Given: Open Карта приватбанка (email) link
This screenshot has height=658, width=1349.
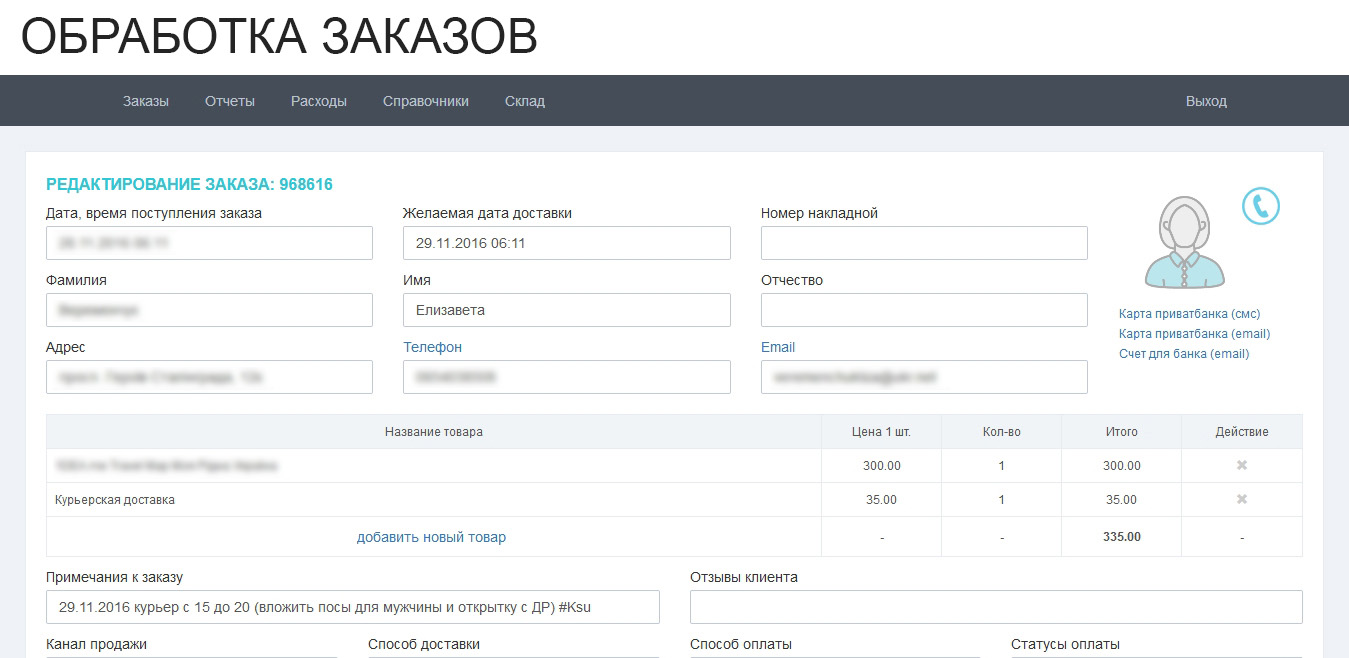Looking at the screenshot, I should (1194, 334).
